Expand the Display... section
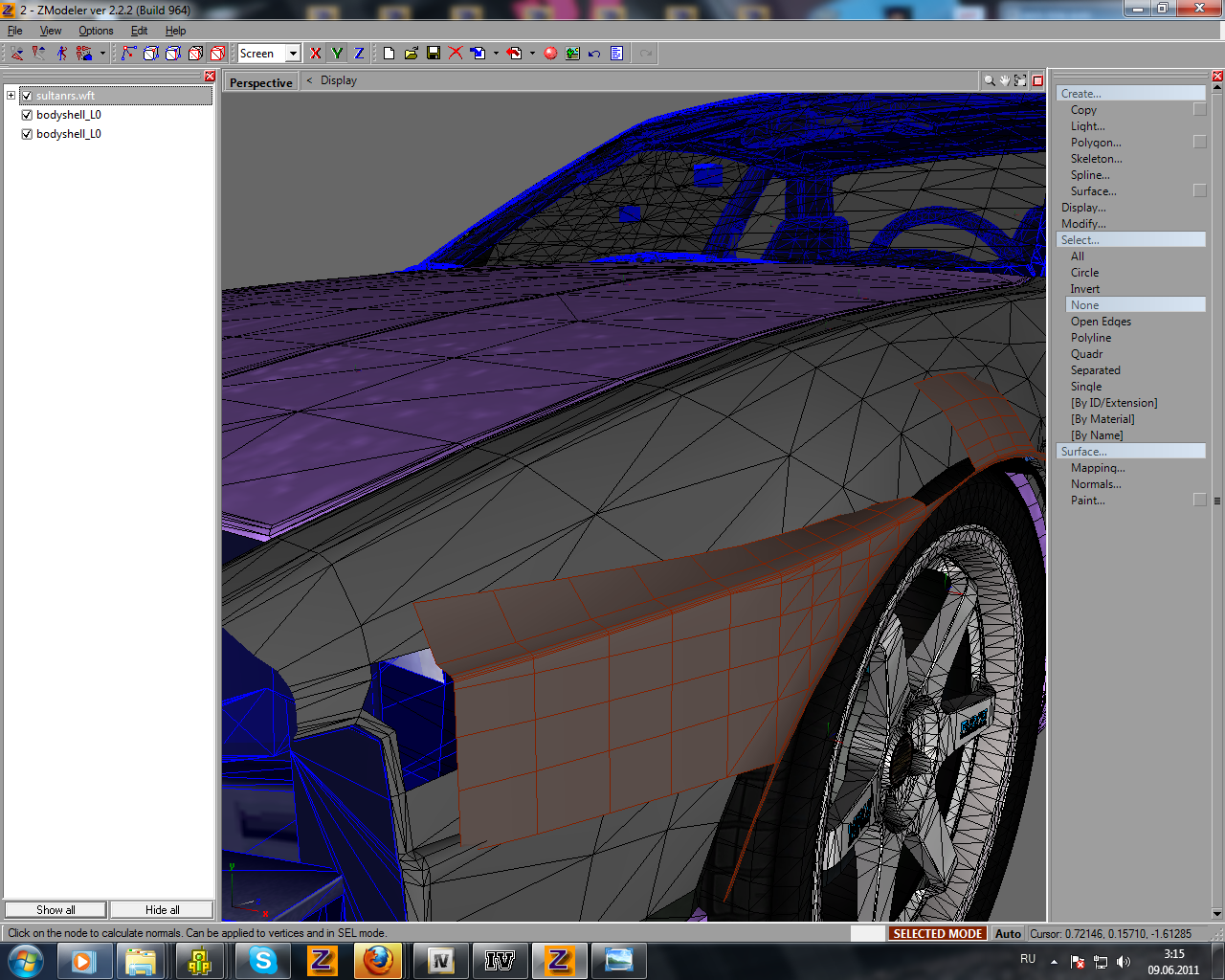 [x=1083, y=208]
